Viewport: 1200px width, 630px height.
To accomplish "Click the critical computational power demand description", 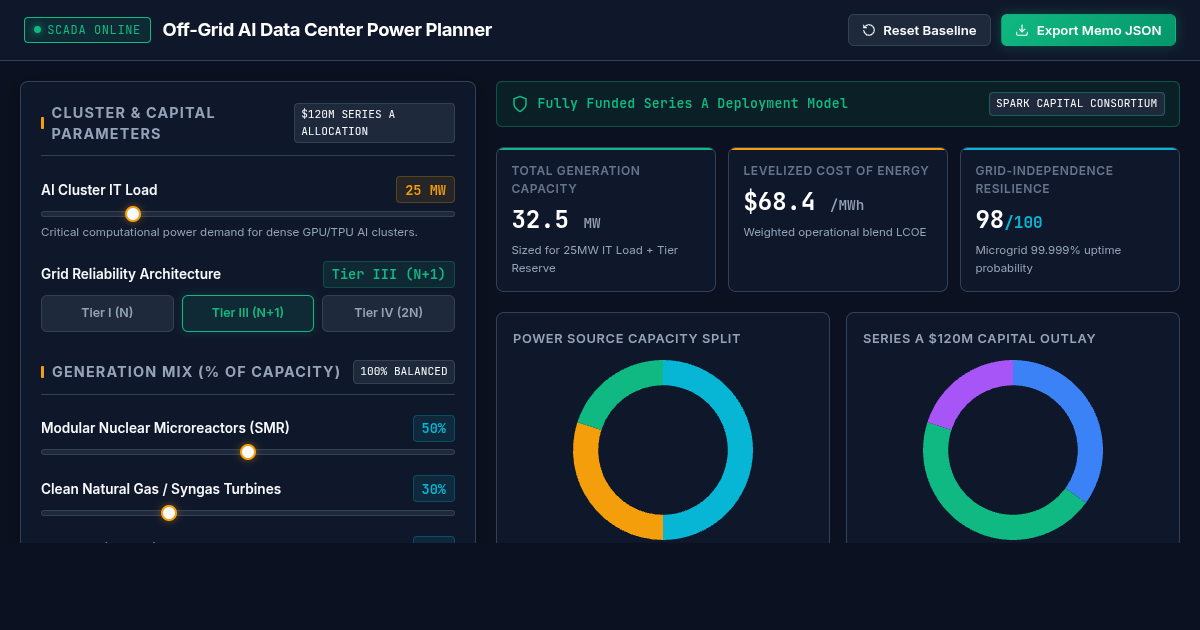I will click(229, 232).
